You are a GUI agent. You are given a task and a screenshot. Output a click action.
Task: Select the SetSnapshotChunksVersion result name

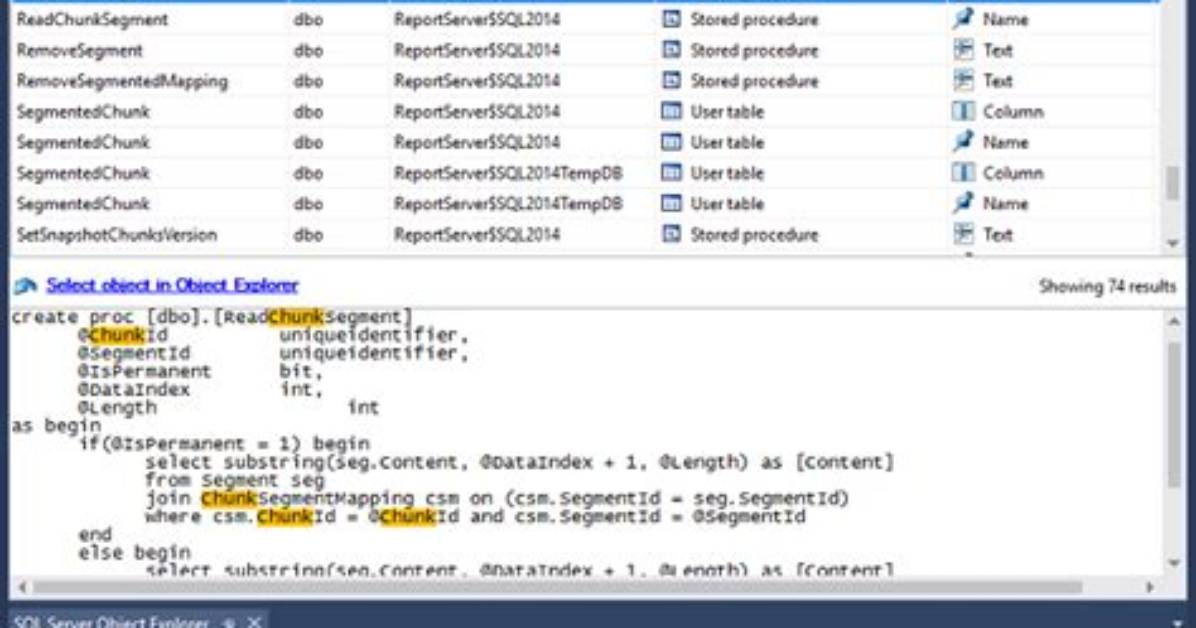pos(117,234)
